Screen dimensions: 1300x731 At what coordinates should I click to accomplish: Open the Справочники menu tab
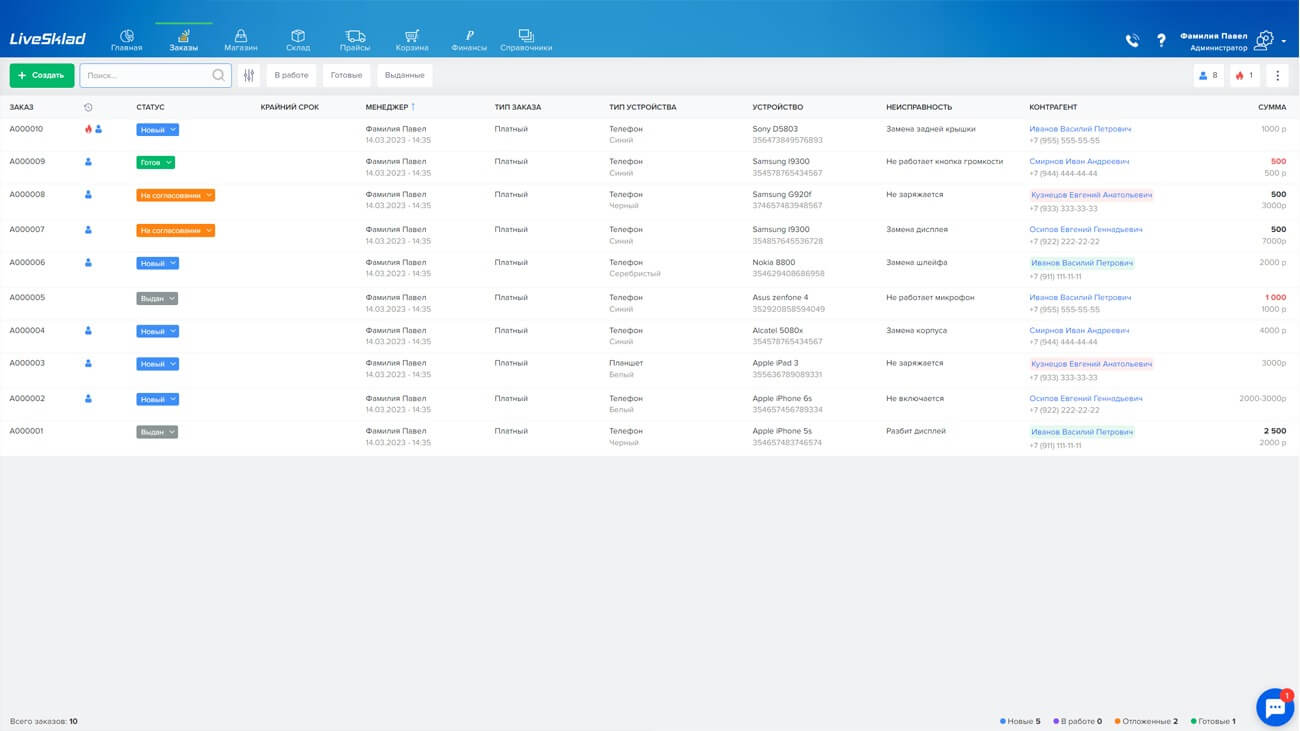click(526, 40)
